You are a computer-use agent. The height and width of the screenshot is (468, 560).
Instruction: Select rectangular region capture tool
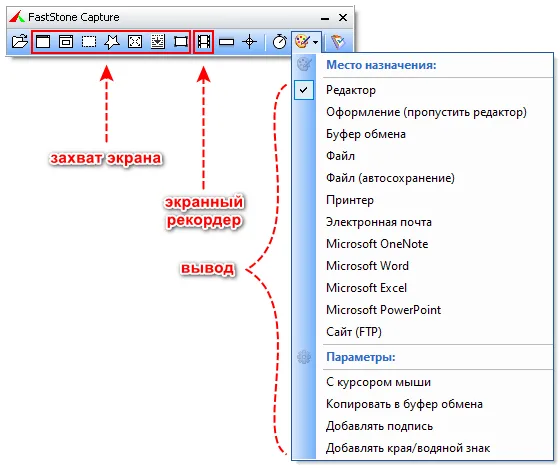(x=89, y=42)
